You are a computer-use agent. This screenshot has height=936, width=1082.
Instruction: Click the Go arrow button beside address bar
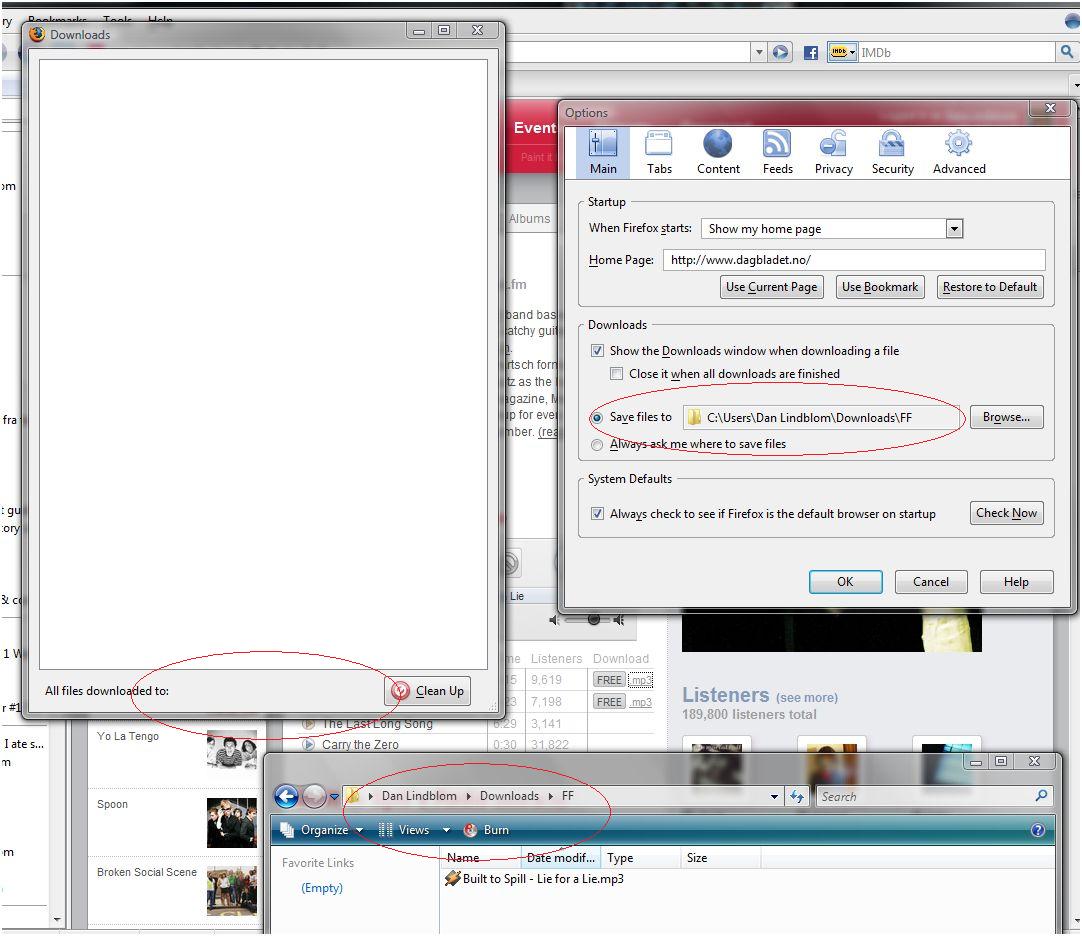(780, 52)
